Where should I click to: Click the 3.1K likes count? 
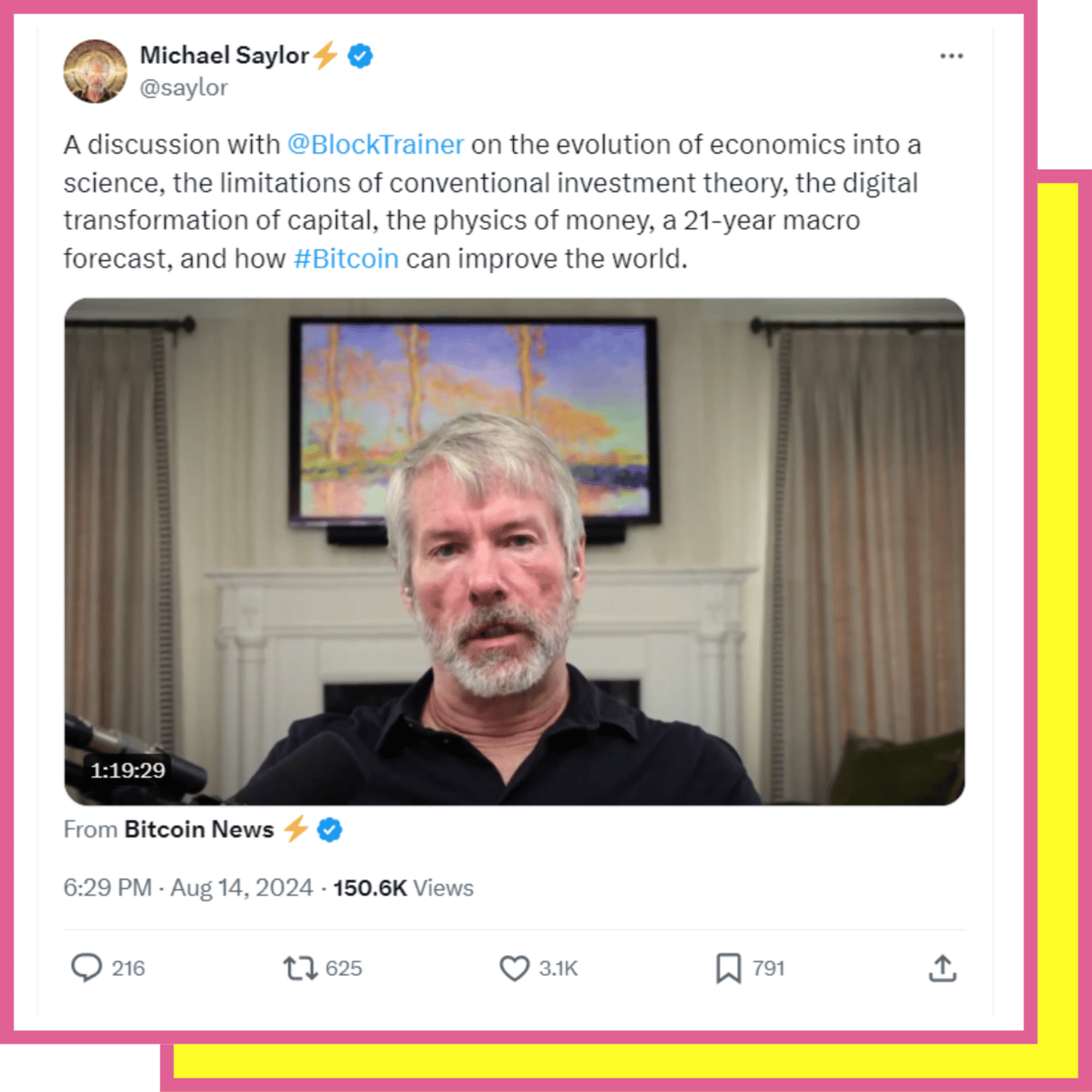pos(559,969)
